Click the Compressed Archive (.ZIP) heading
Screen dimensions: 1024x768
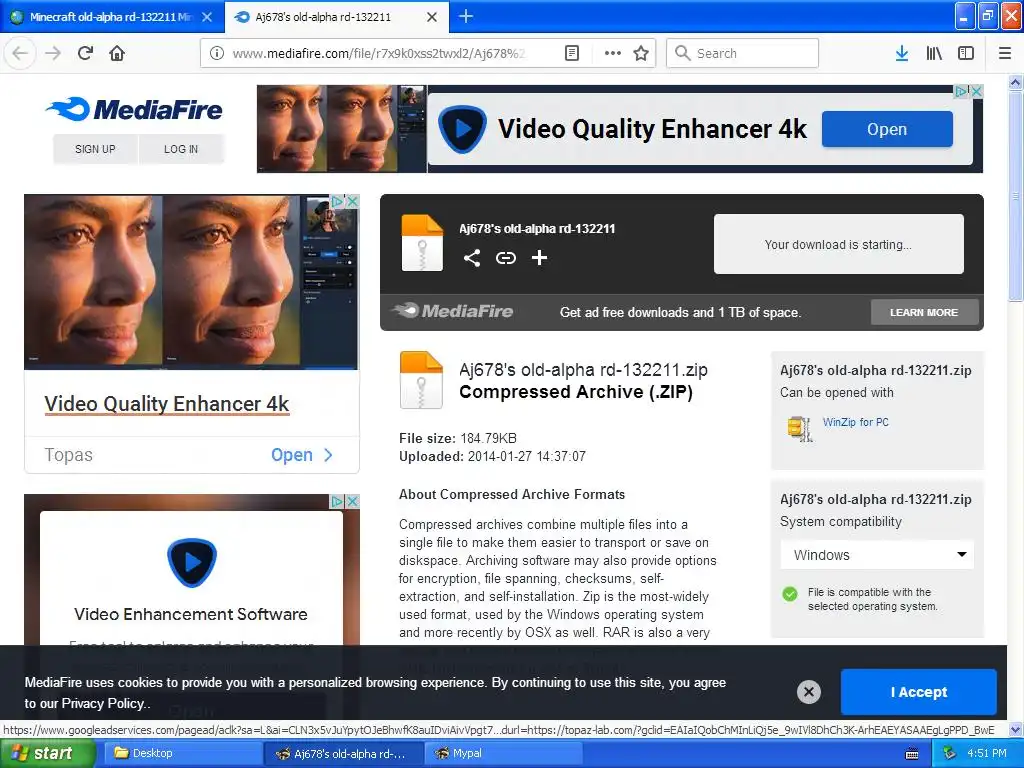(x=576, y=392)
